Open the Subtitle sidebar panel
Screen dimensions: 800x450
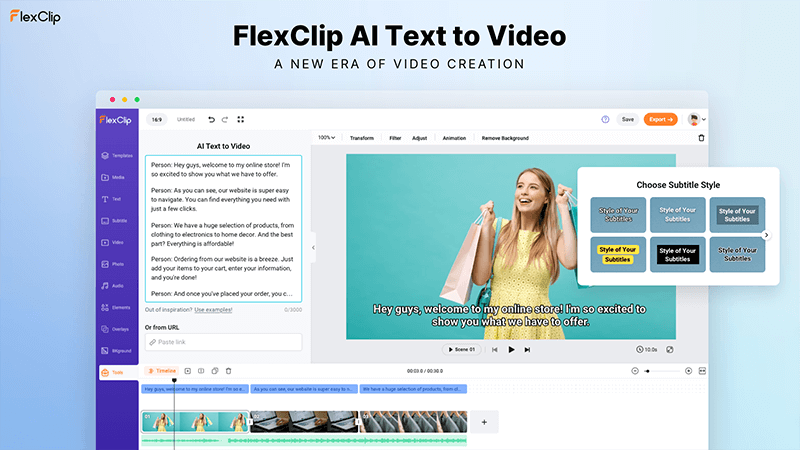pos(118,220)
